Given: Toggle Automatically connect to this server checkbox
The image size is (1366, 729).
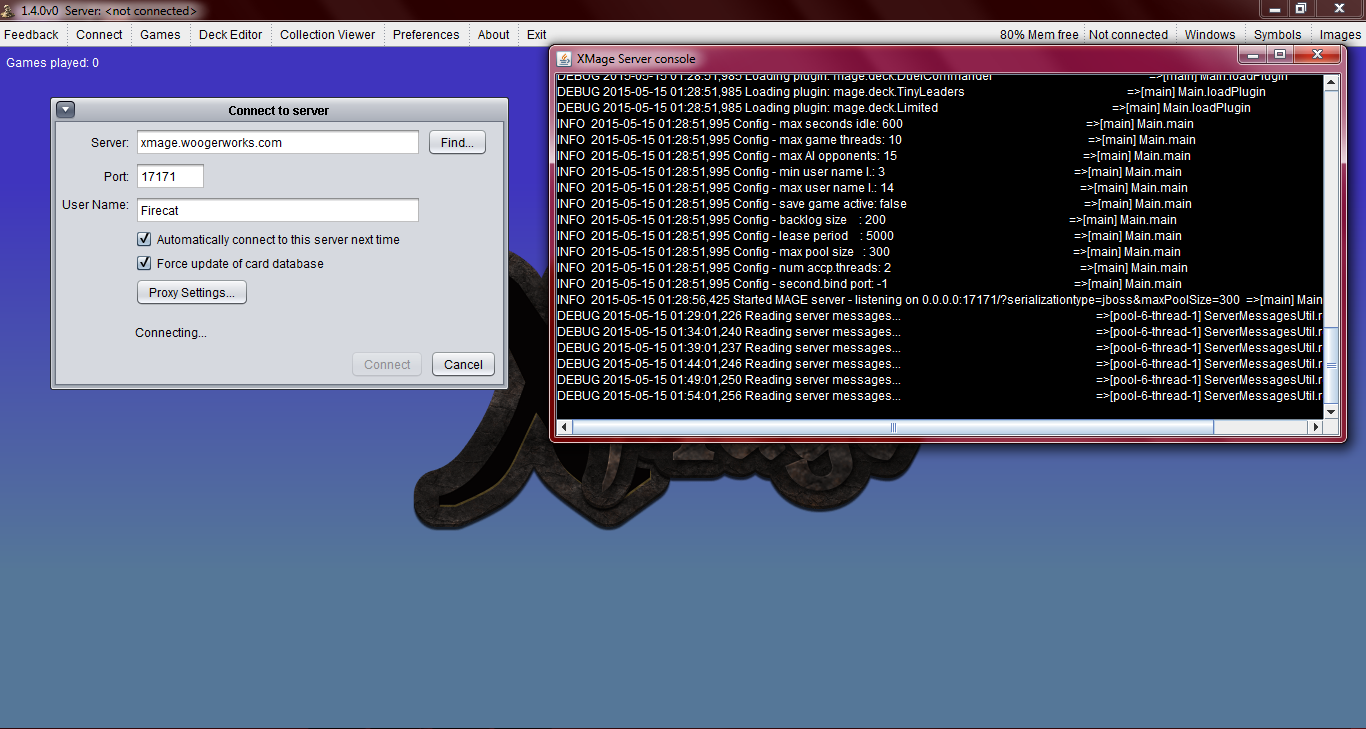Looking at the screenshot, I should (x=144, y=240).
